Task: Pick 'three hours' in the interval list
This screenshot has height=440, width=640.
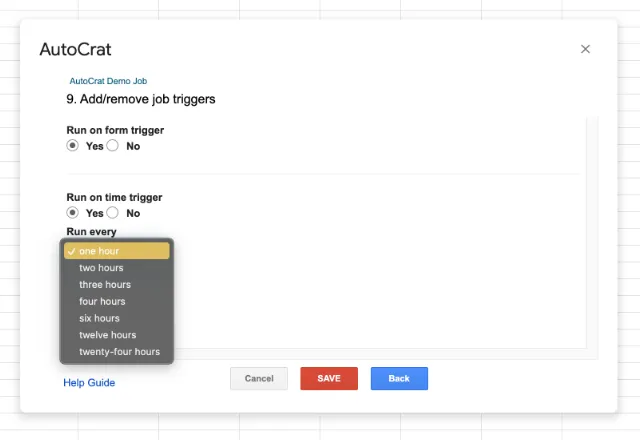Action: pyautogui.click(x=104, y=285)
